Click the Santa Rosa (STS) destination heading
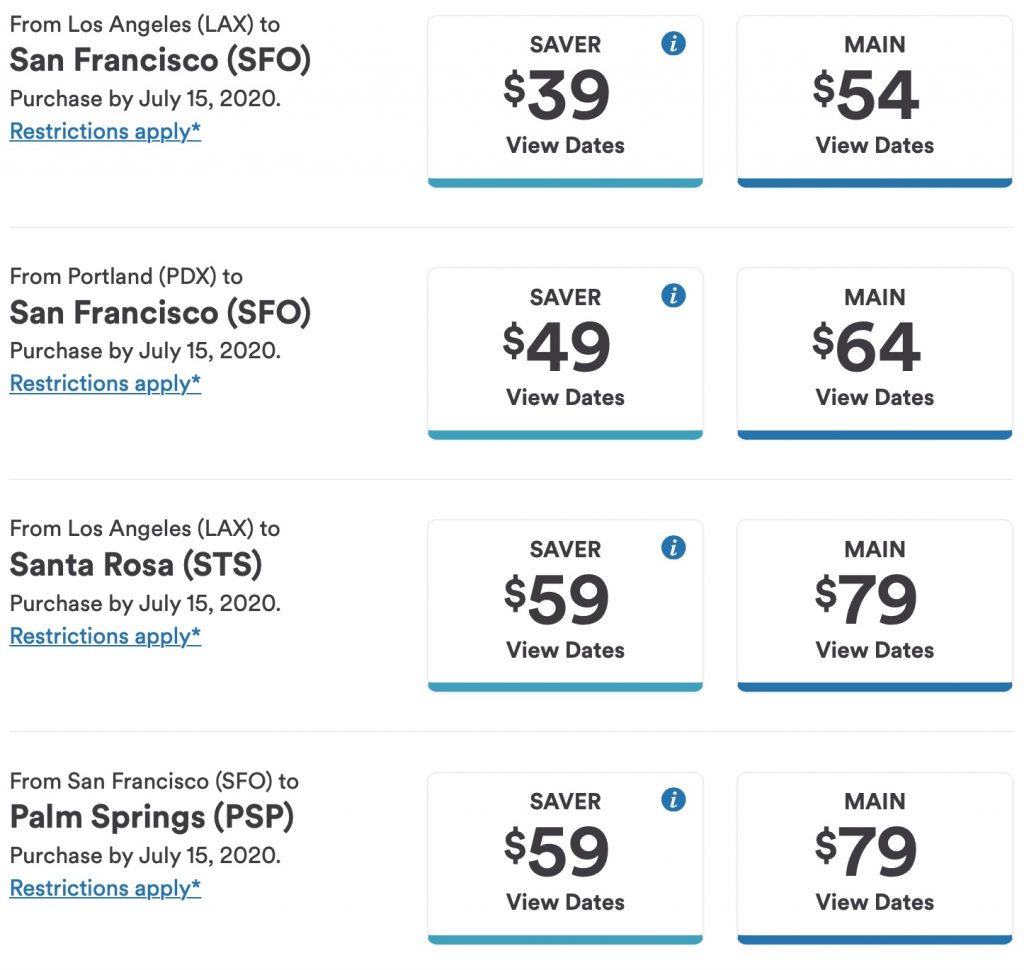Viewport: 1024px width, 970px height. point(136,565)
